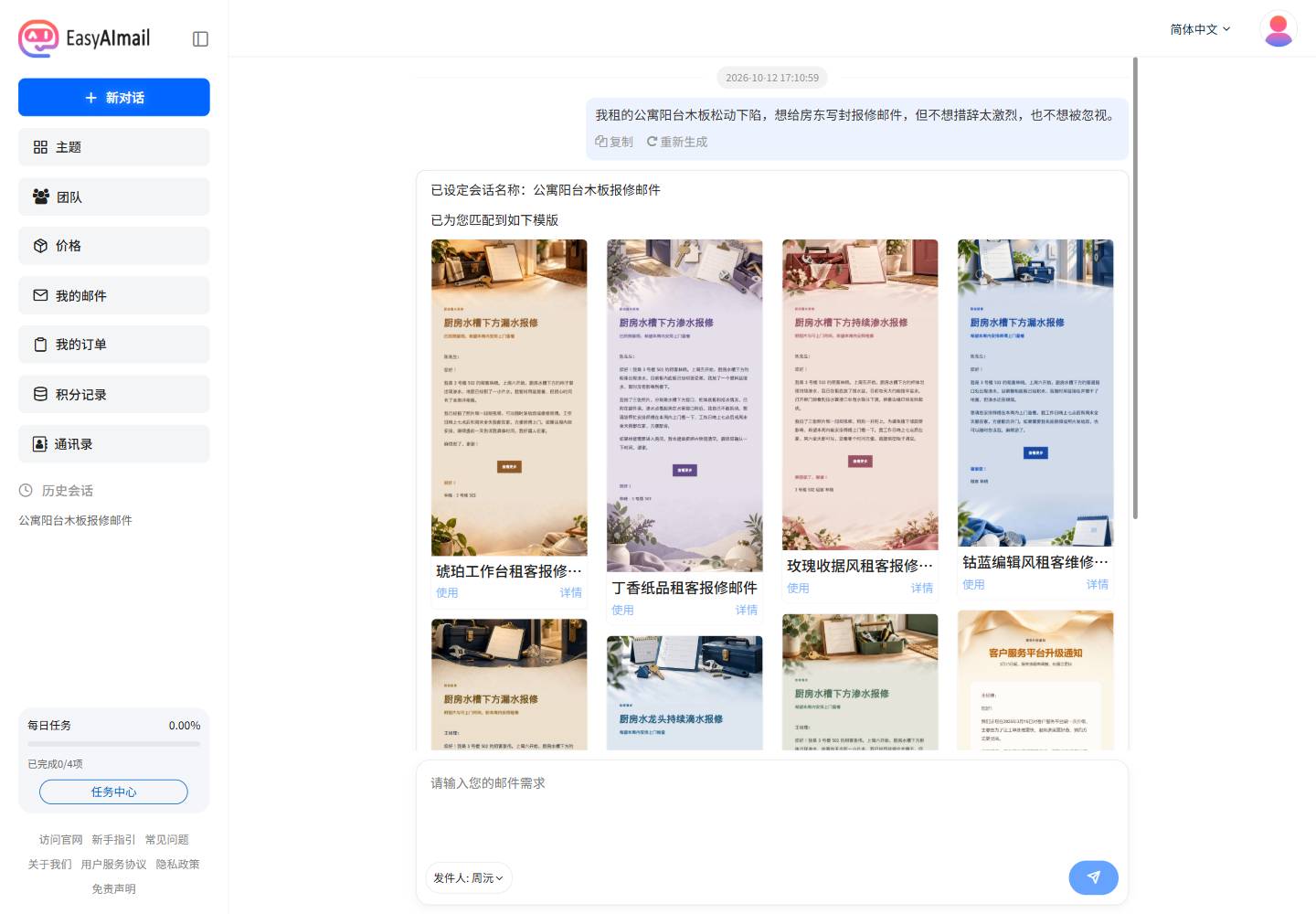
Task: Expand the 简体中文 language dropdown
Action: (1200, 29)
